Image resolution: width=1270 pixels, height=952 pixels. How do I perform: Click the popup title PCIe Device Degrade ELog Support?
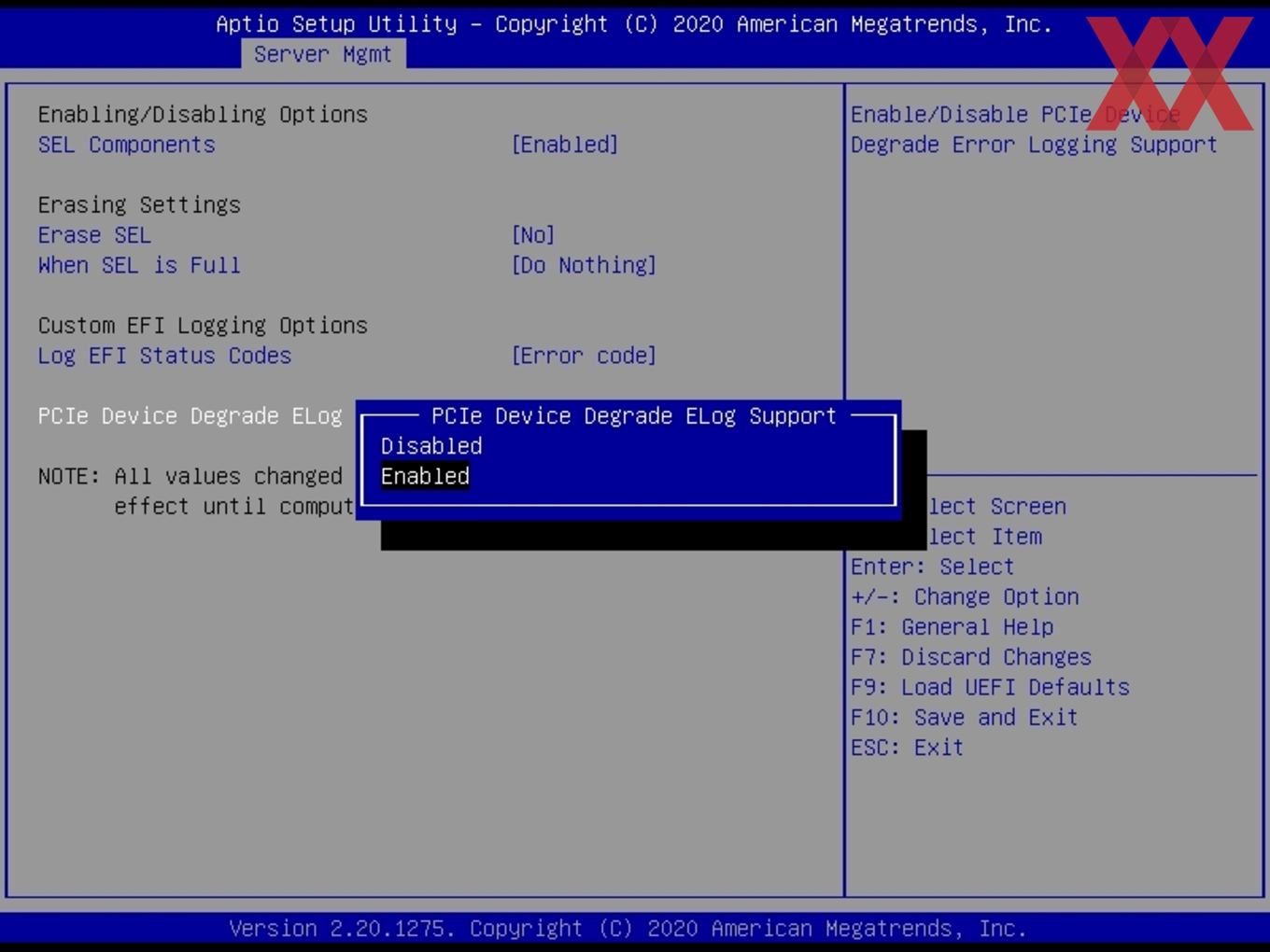634,416
